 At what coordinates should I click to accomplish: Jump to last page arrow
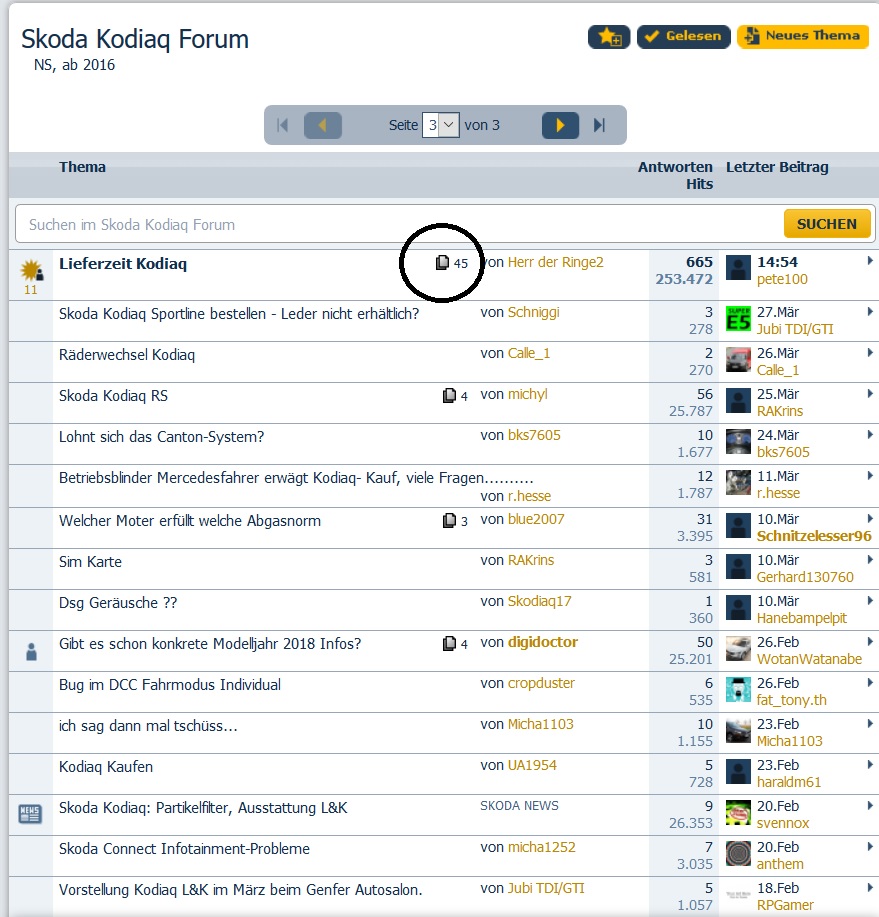point(599,125)
